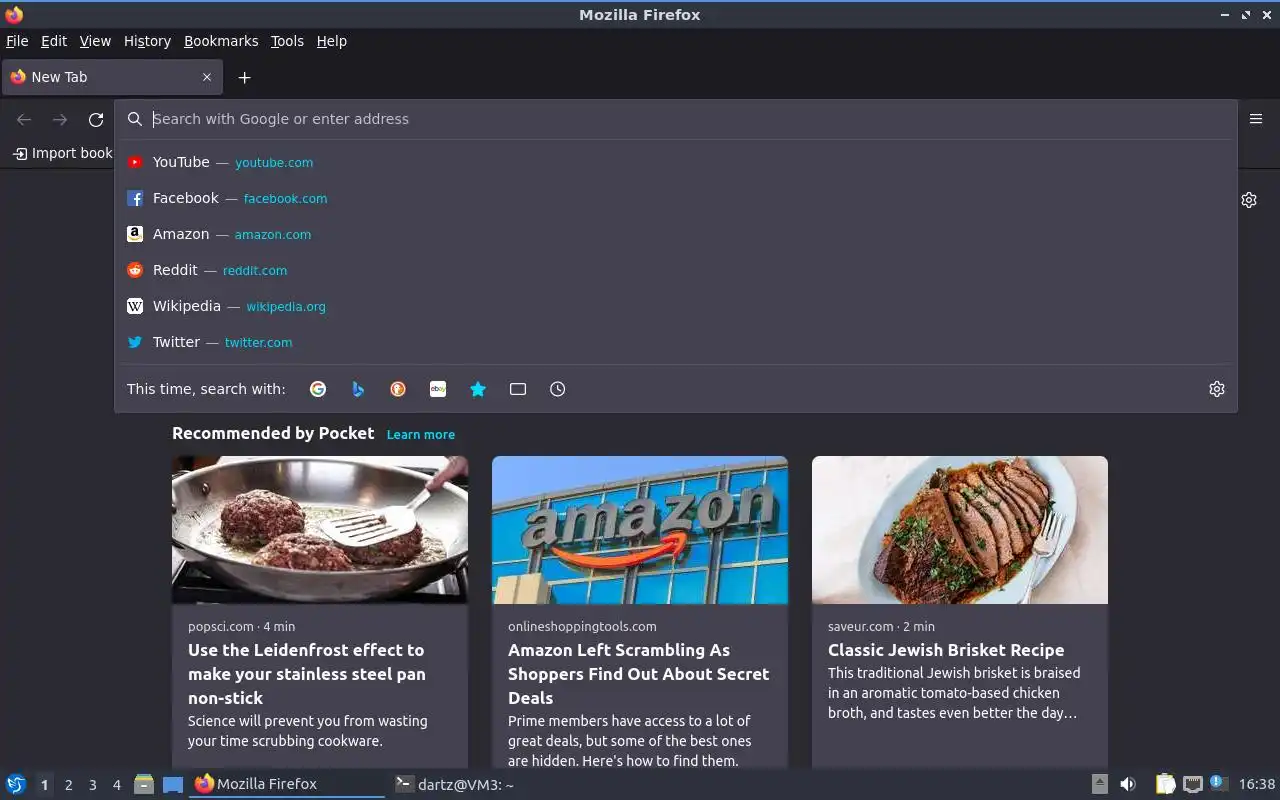Image resolution: width=1280 pixels, height=800 pixels.
Task: Choose the amazon.com suggestion URL
Action: click(x=273, y=234)
